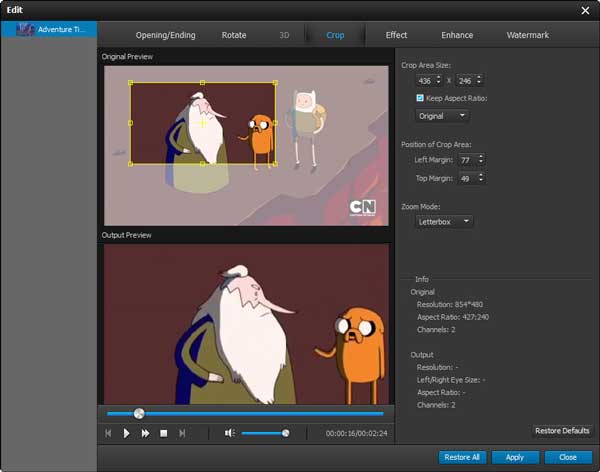Click the Top Margin field 49
Image resolution: width=600 pixels, height=472 pixels.
[468, 178]
